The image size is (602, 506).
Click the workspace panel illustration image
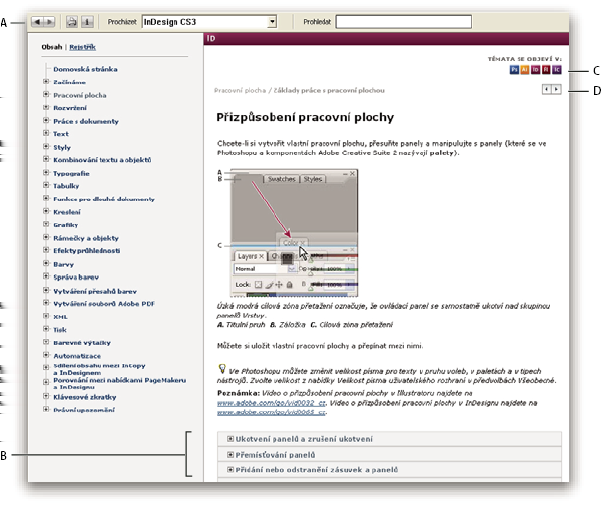click(294, 233)
